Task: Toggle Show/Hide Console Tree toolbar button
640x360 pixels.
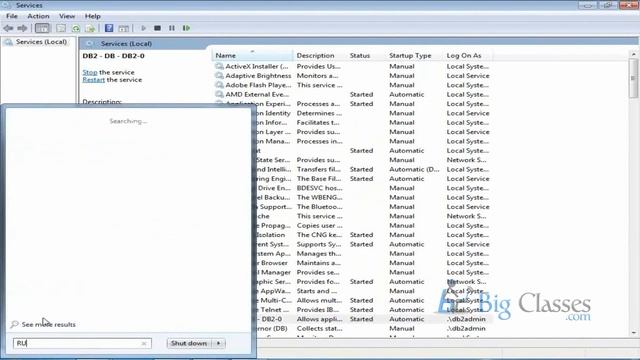Action: (x=42, y=28)
